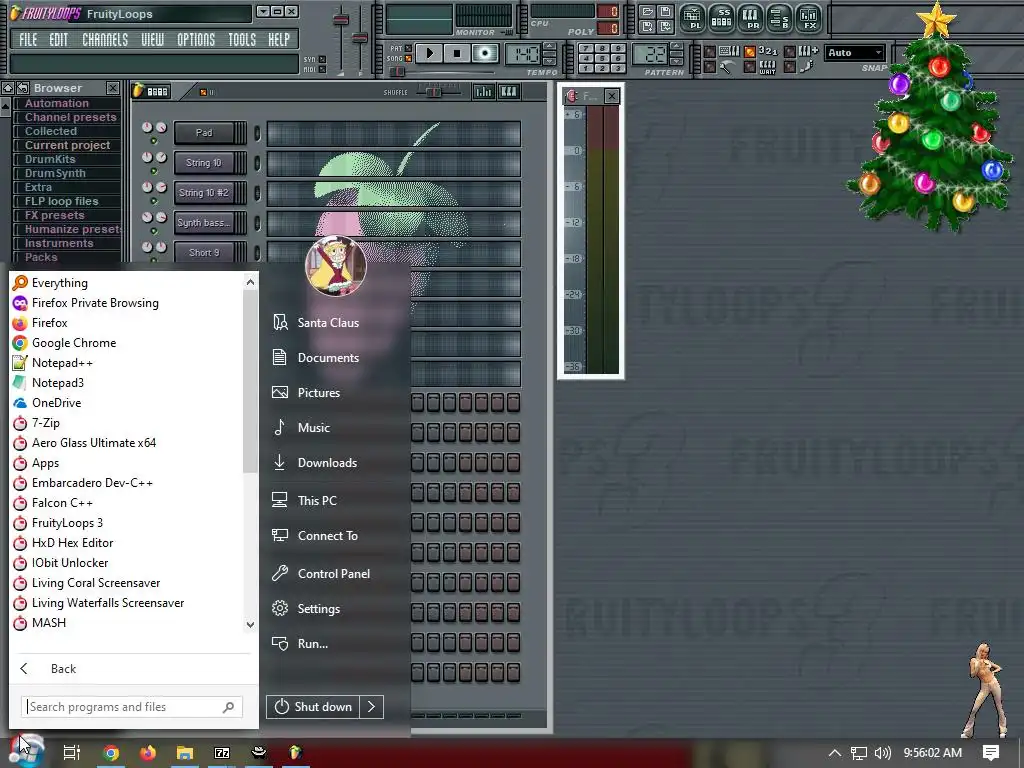Click the browser home icon

click(x=8, y=88)
